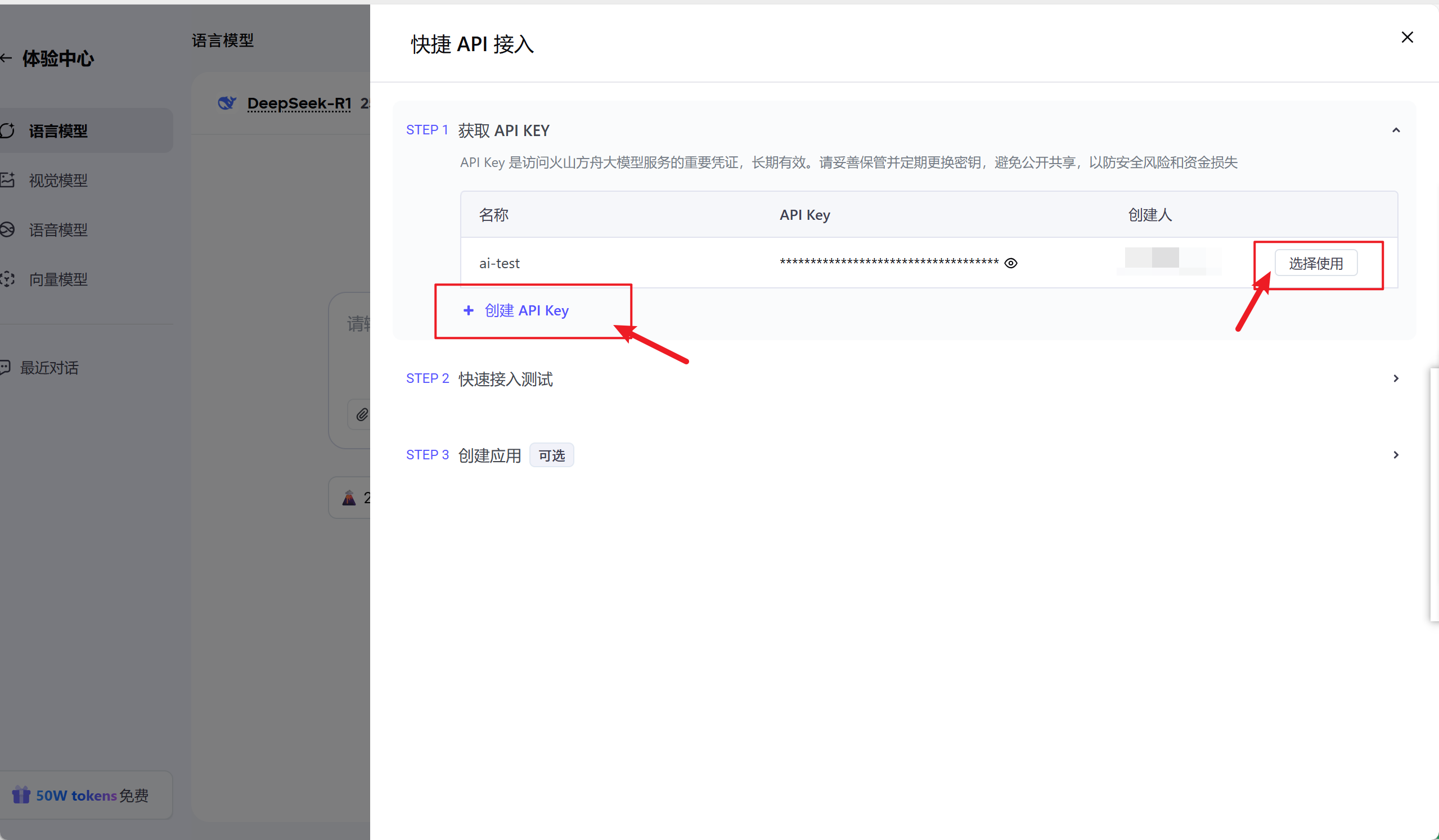Open 最近对话 chat history
This screenshot has height=840, width=1439.
pyautogui.click(x=49, y=368)
